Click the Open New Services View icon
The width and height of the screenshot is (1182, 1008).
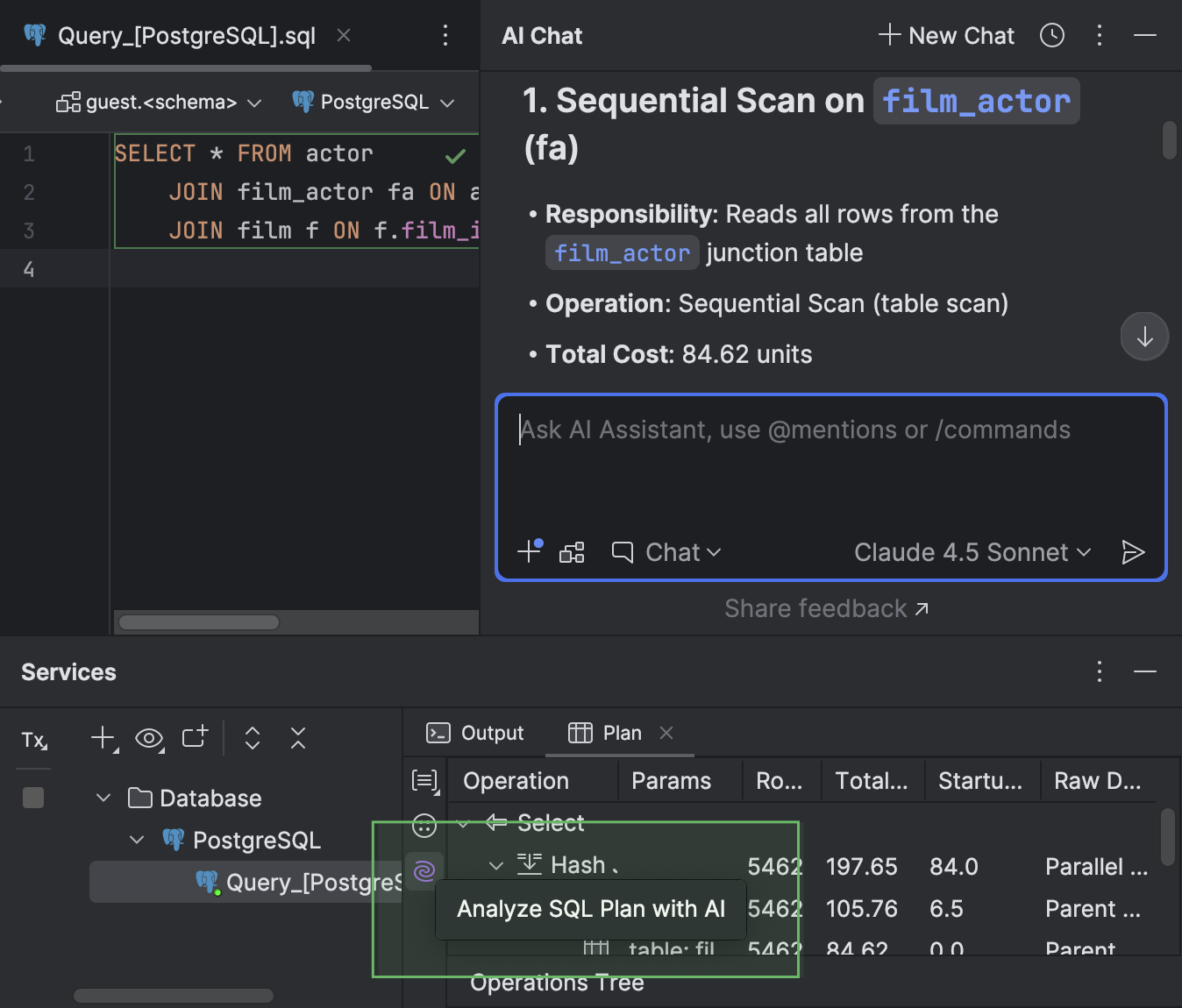pos(195,738)
